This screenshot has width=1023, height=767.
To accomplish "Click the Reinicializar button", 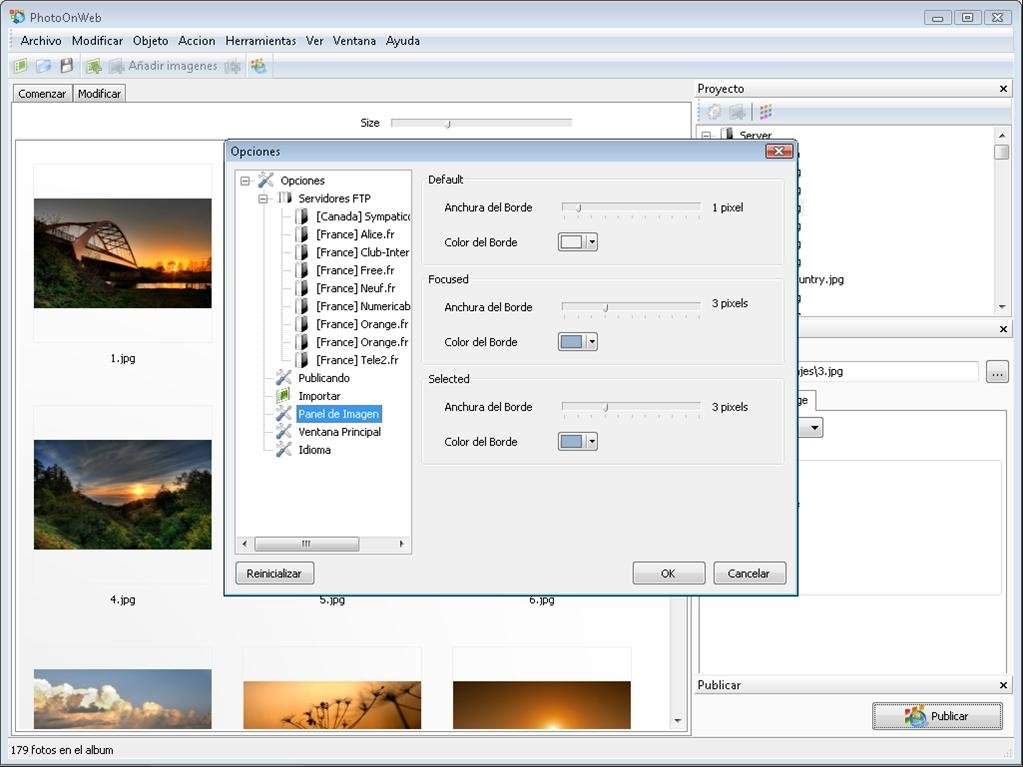I will point(274,573).
